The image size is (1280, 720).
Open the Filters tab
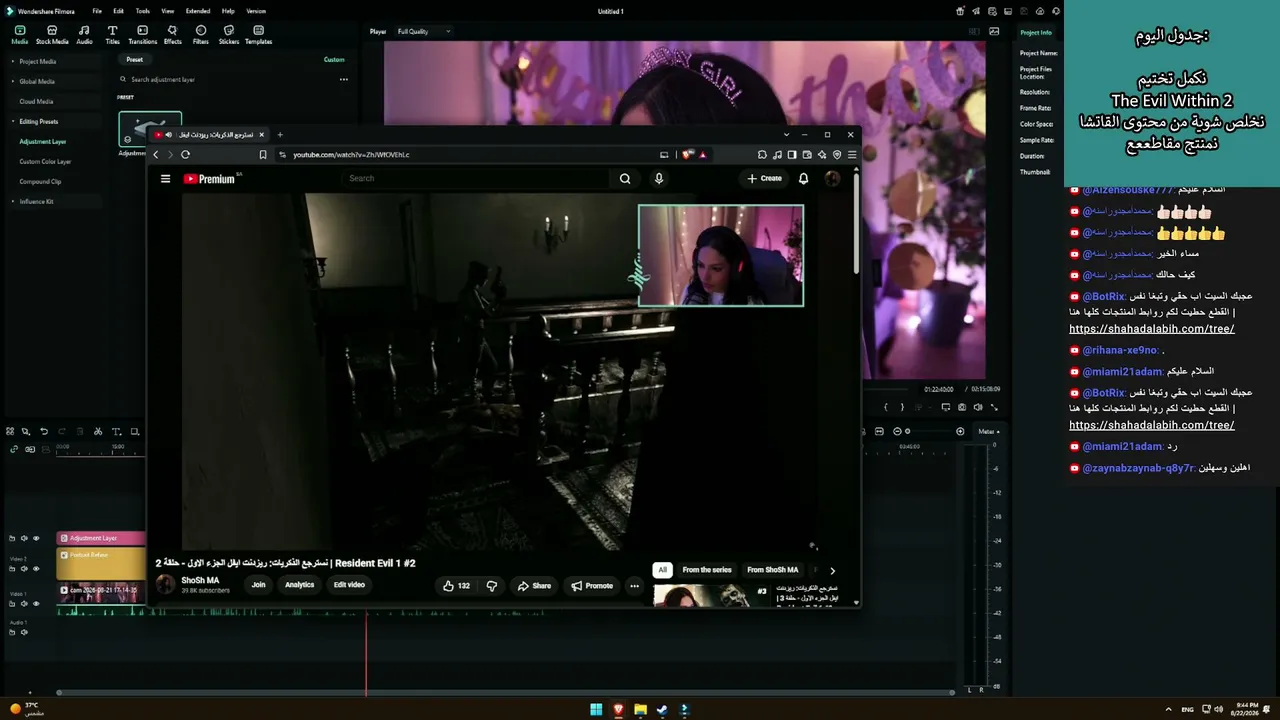pos(201,35)
